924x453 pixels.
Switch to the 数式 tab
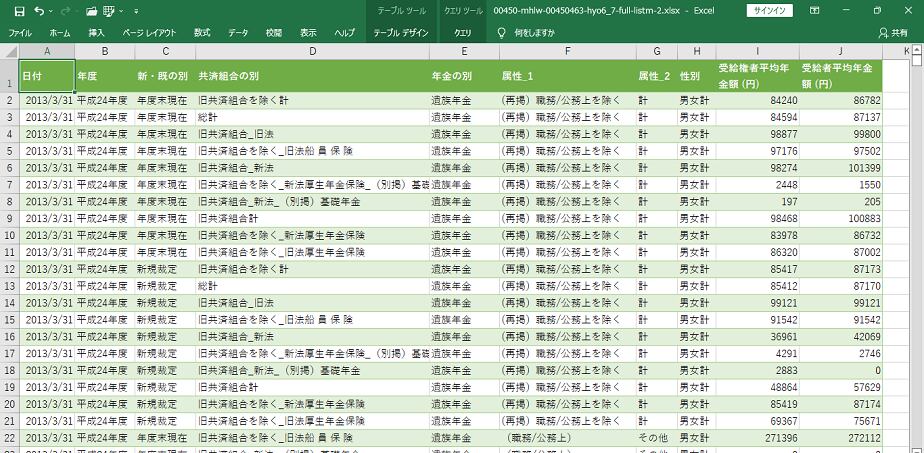tap(202, 33)
